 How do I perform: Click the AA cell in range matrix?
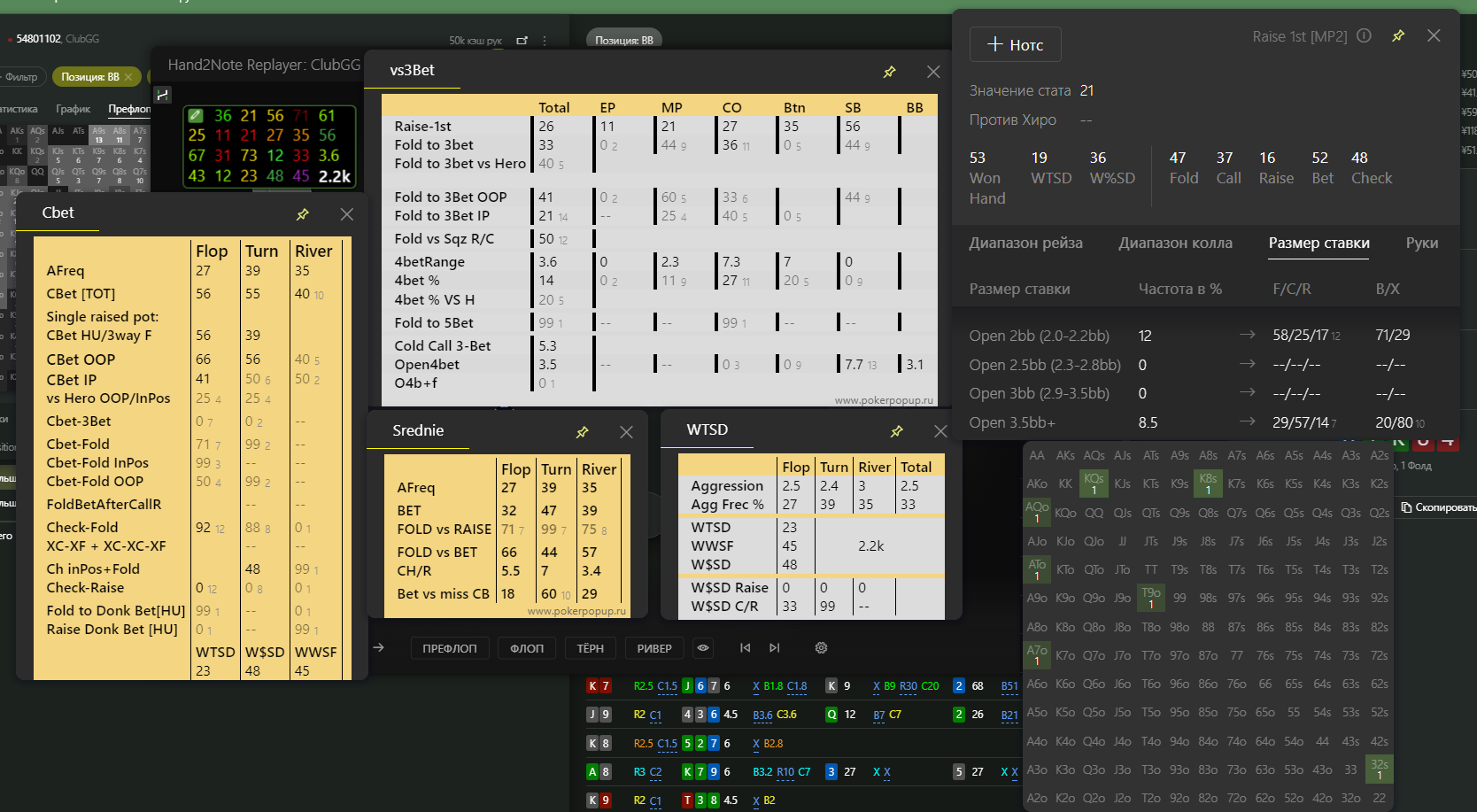point(1037,455)
